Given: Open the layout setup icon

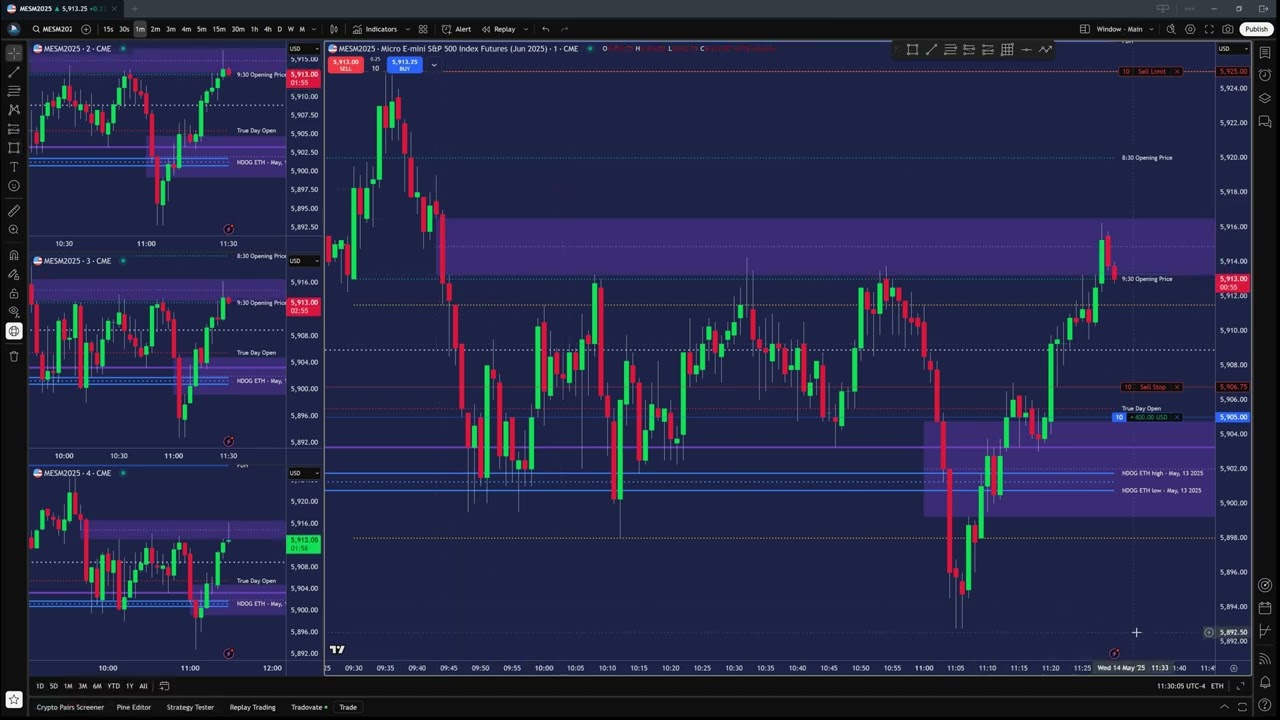Looking at the screenshot, I should [1085, 29].
